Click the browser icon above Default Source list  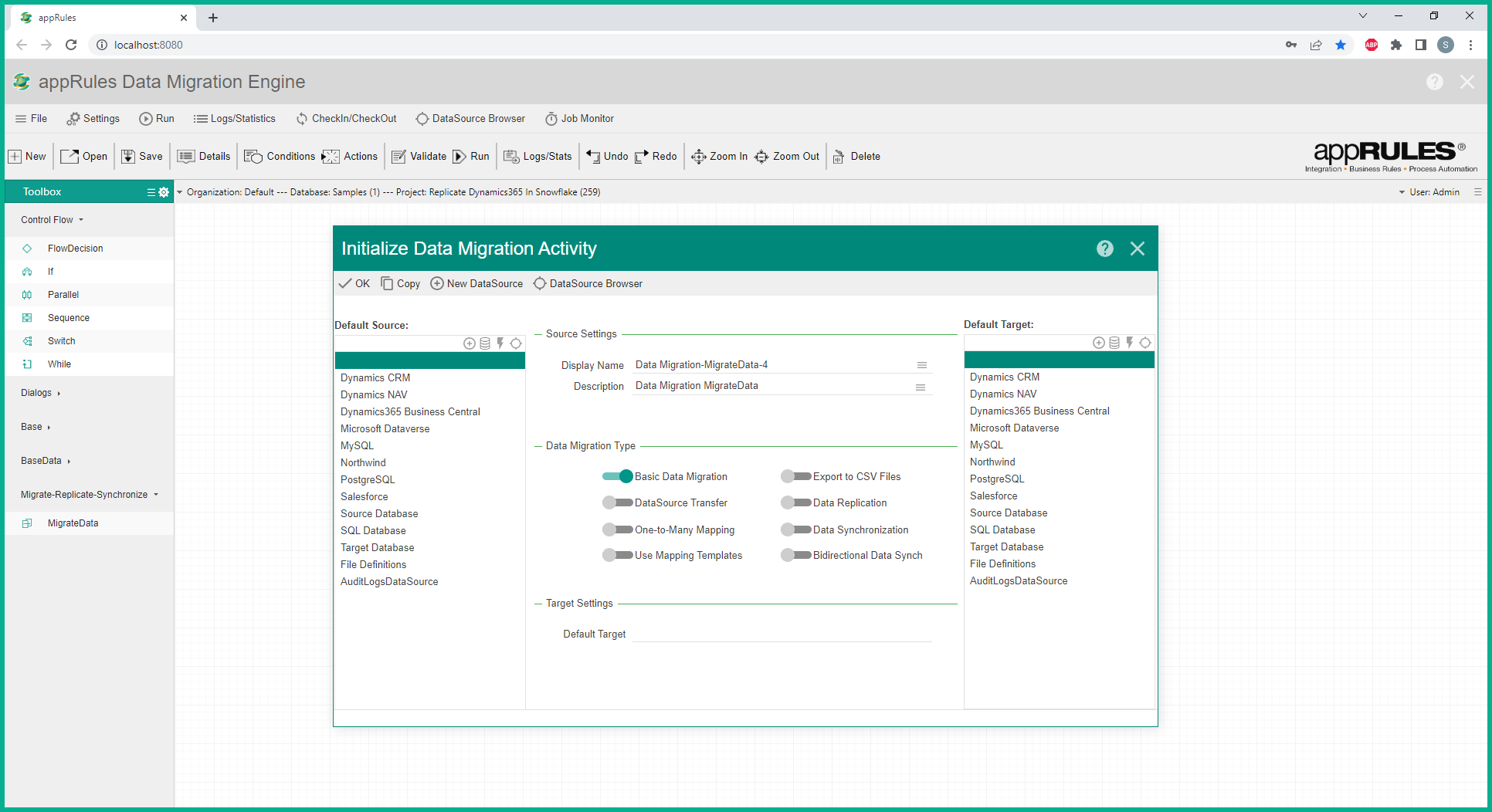[516, 343]
